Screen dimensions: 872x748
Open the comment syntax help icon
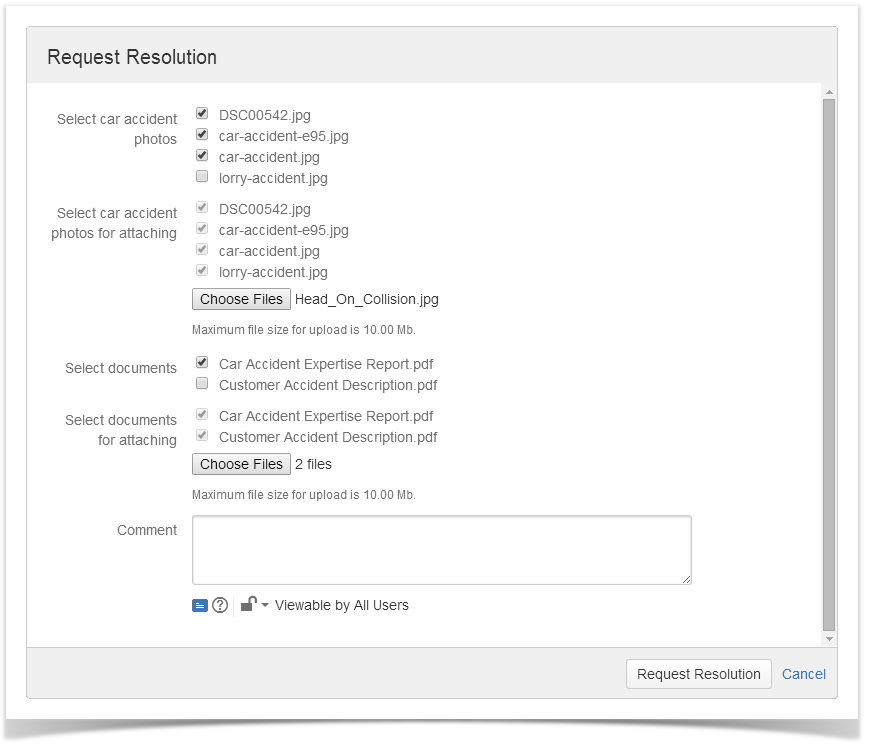(x=220, y=605)
